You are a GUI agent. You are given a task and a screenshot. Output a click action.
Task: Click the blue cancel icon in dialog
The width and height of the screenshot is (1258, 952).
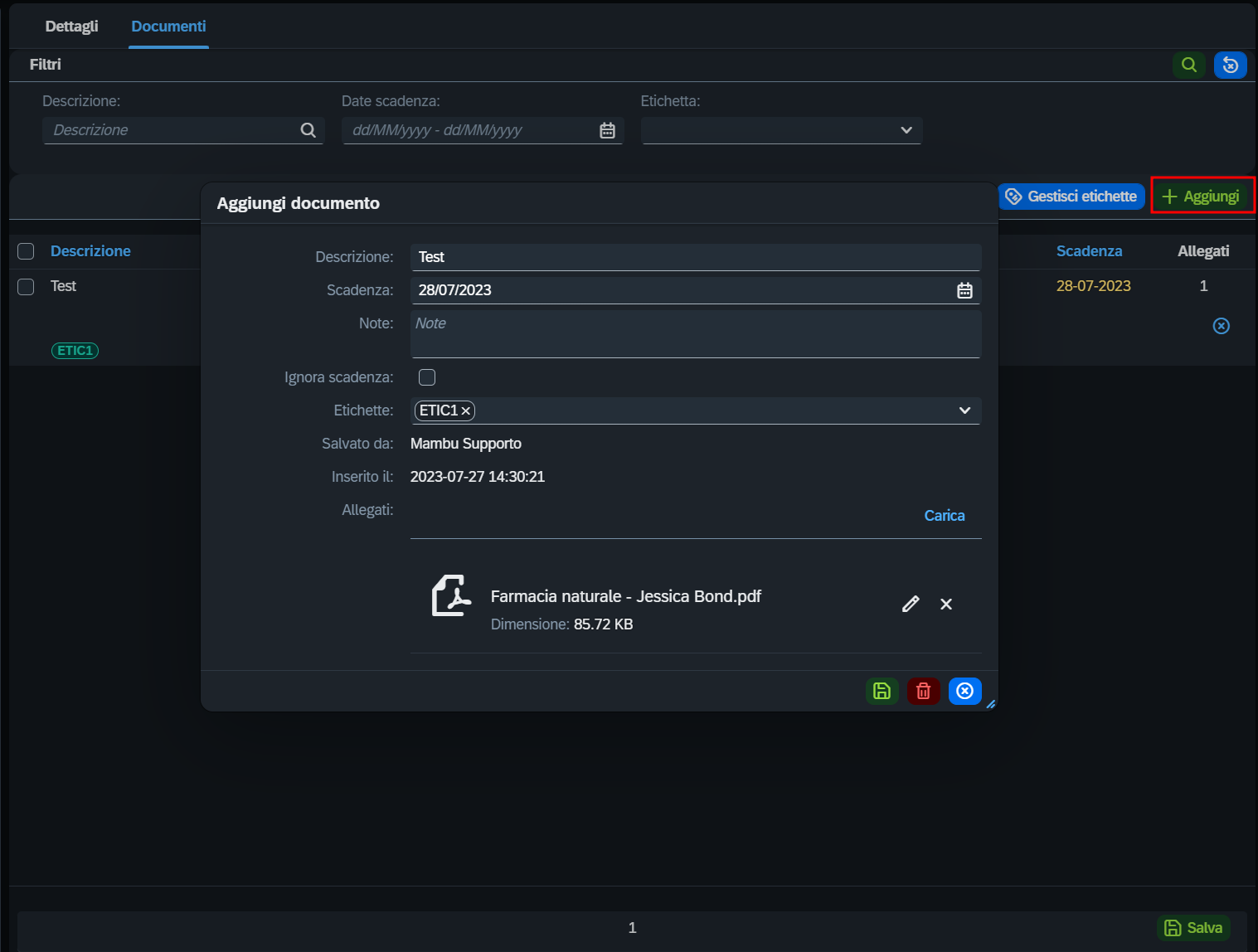tap(964, 691)
